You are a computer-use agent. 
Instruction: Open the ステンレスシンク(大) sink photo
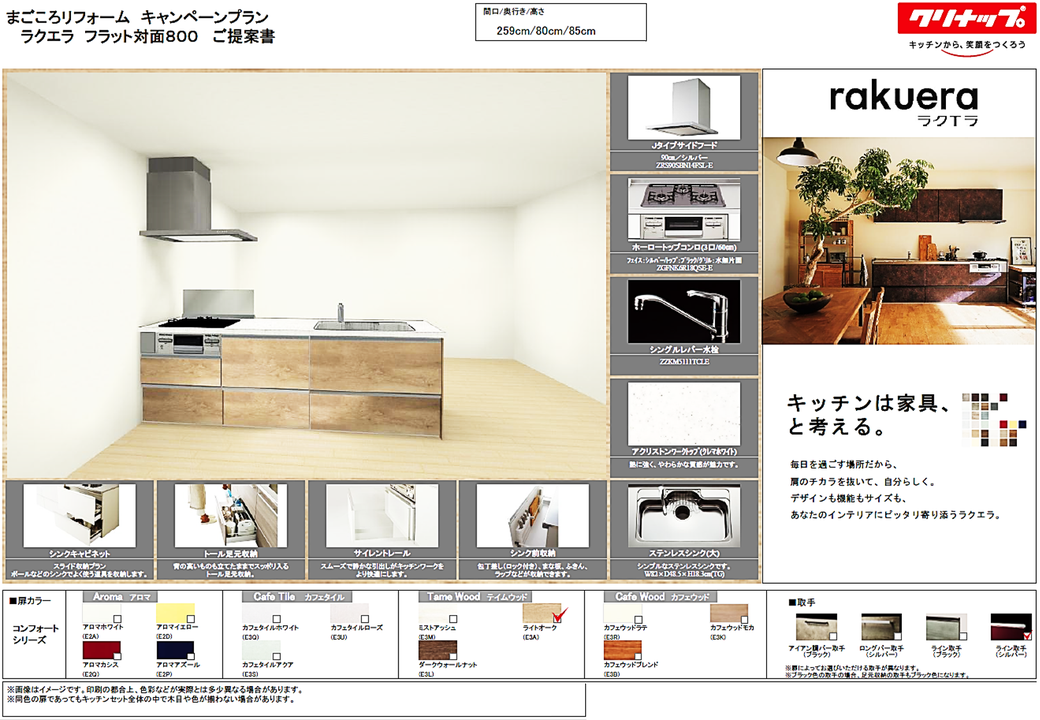(684, 516)
